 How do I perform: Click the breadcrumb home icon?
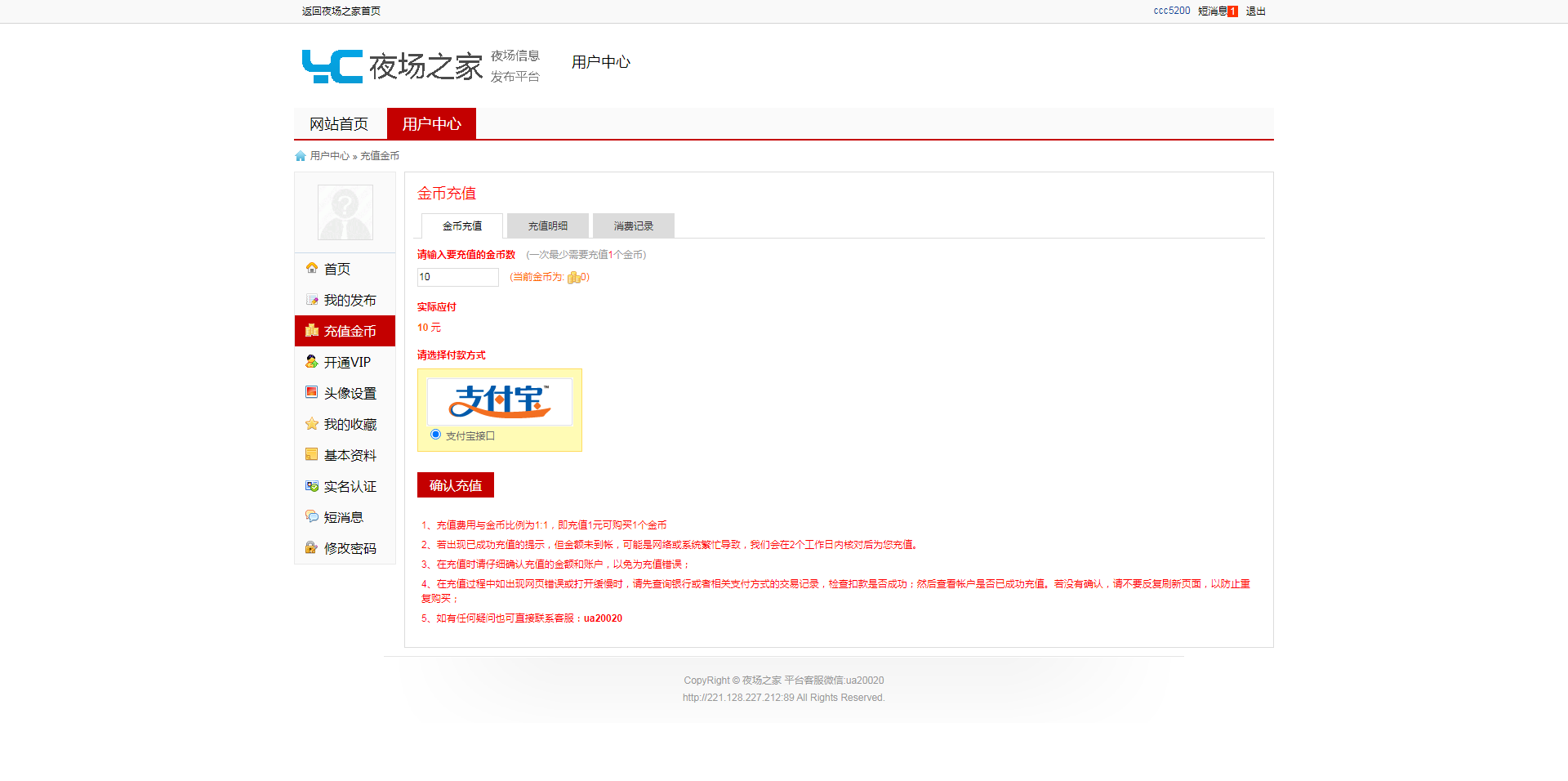301,156
